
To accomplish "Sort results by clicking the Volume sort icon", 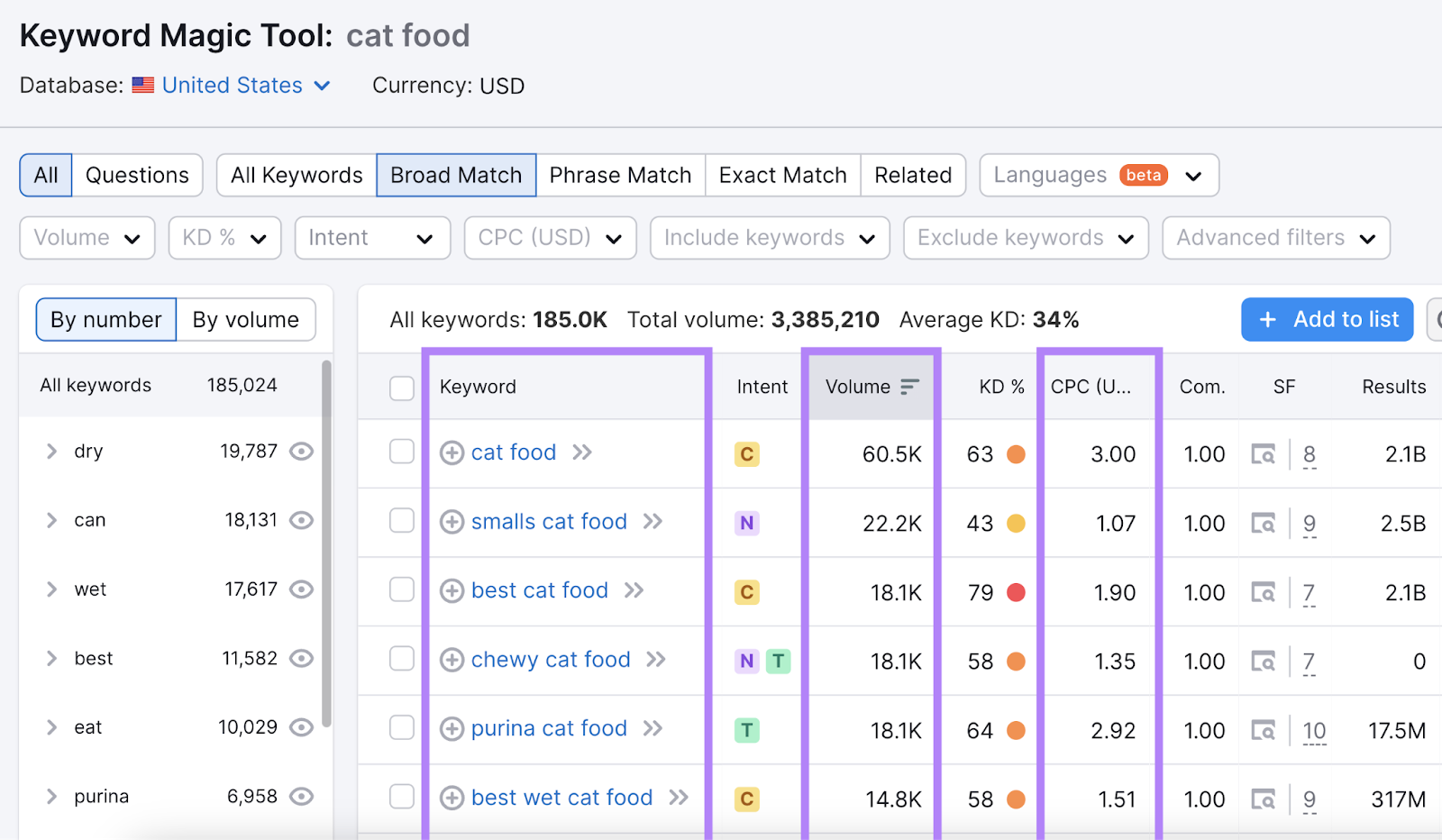I will 907,386.
